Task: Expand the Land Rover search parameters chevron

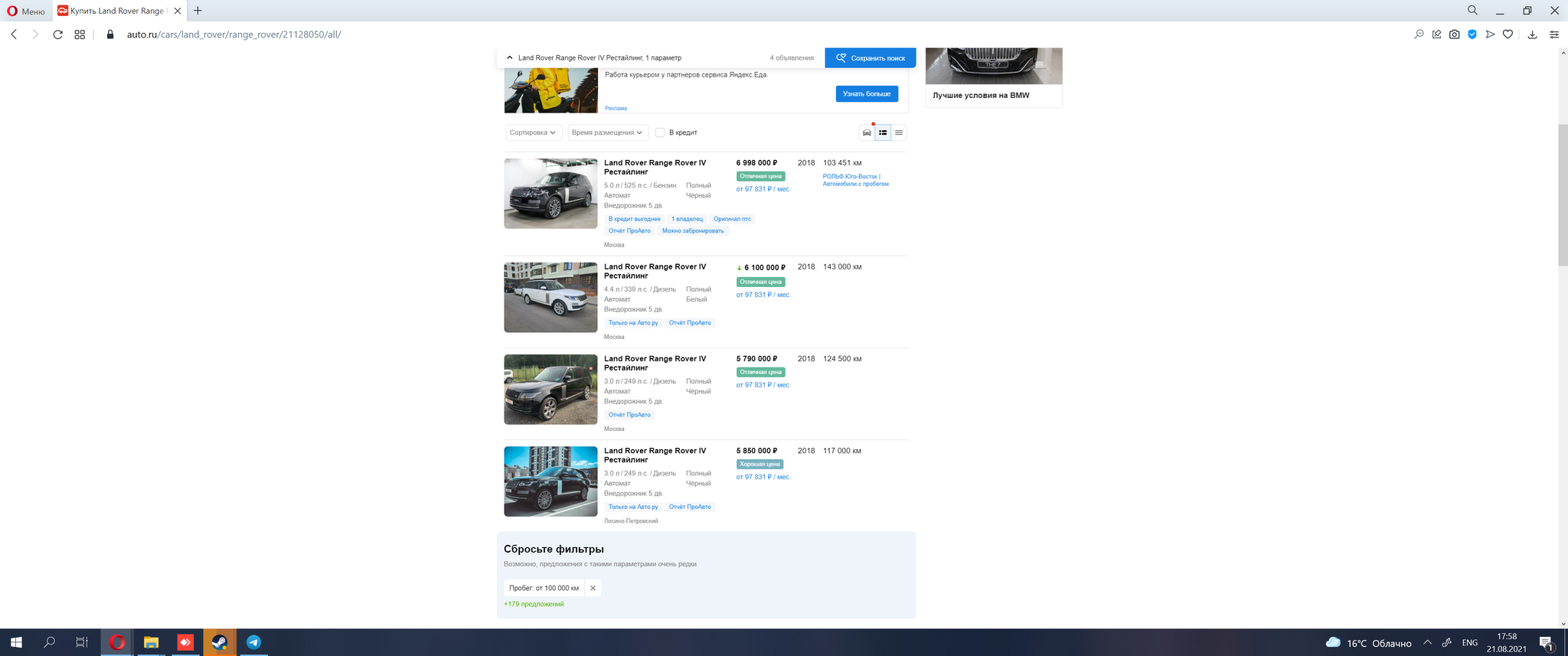Action: click(x=510, y=57)
